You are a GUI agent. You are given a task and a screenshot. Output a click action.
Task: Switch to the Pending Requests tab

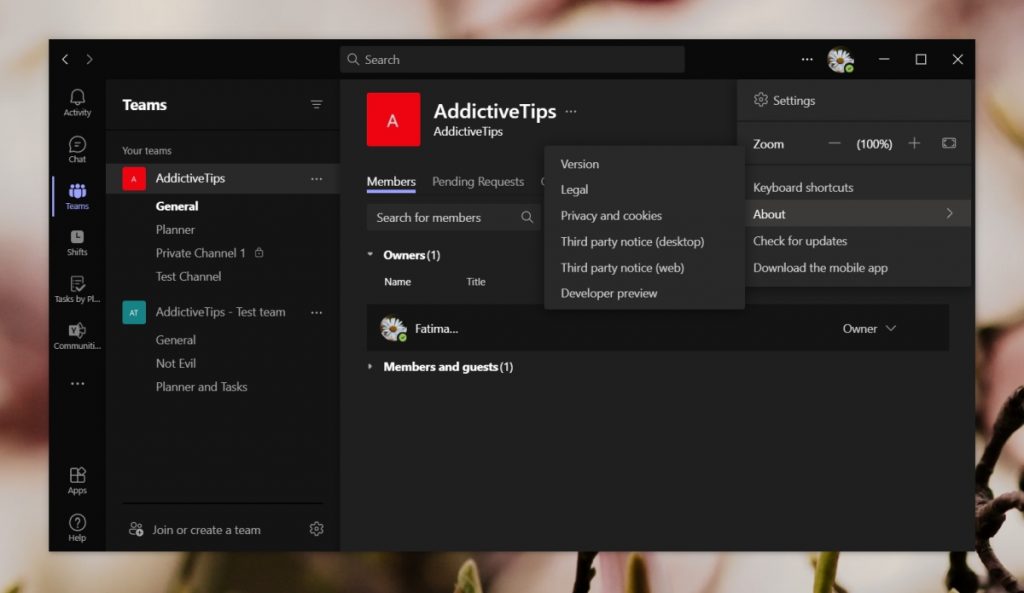[477, 182]
